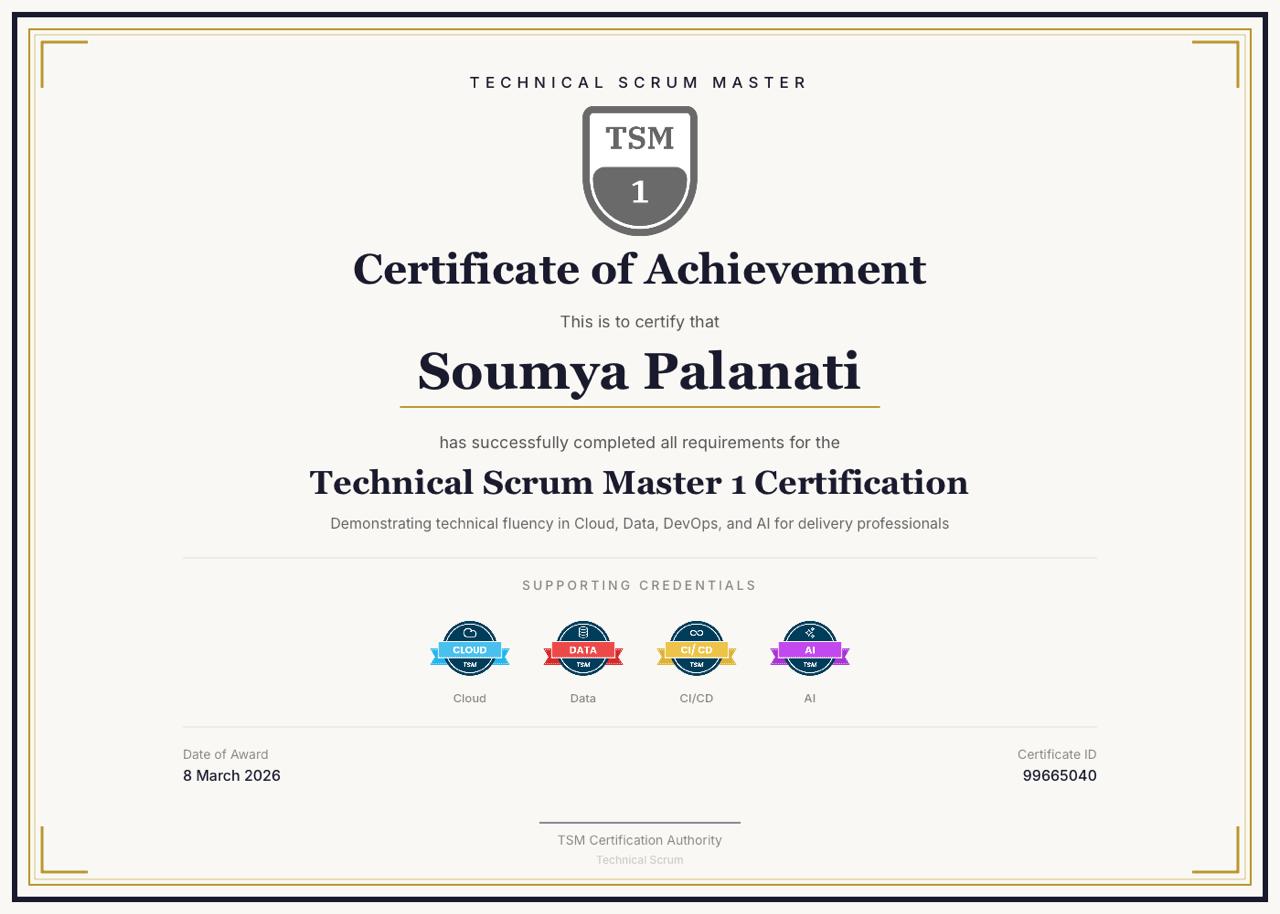Image resolution: width=1280 pixels, height=914 pixels.
Task: Click the faint Technical Scrum footer text
Action: coord(639,860)
